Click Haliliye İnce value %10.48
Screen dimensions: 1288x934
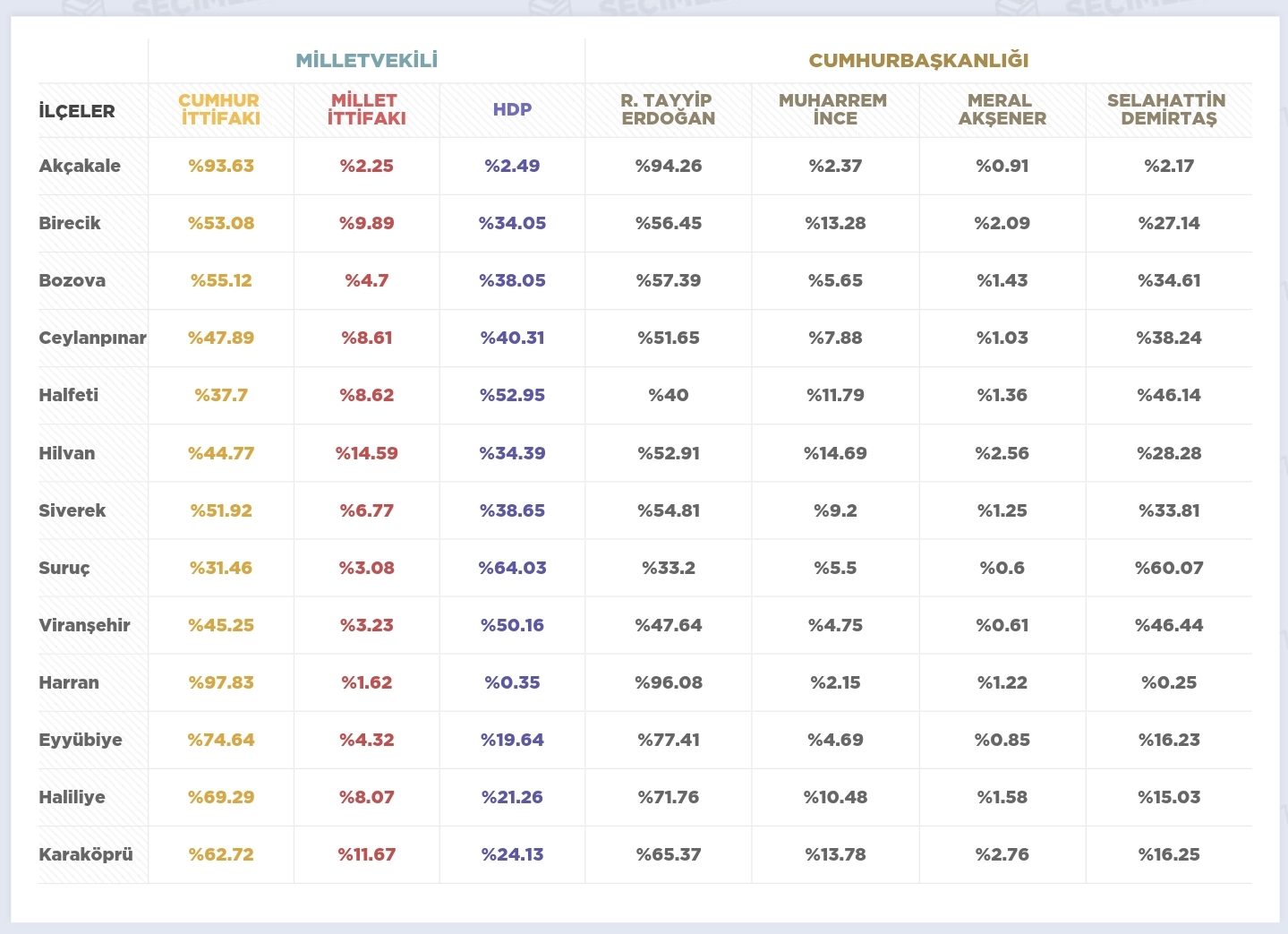pyautogui.click(x=835, y=797)
